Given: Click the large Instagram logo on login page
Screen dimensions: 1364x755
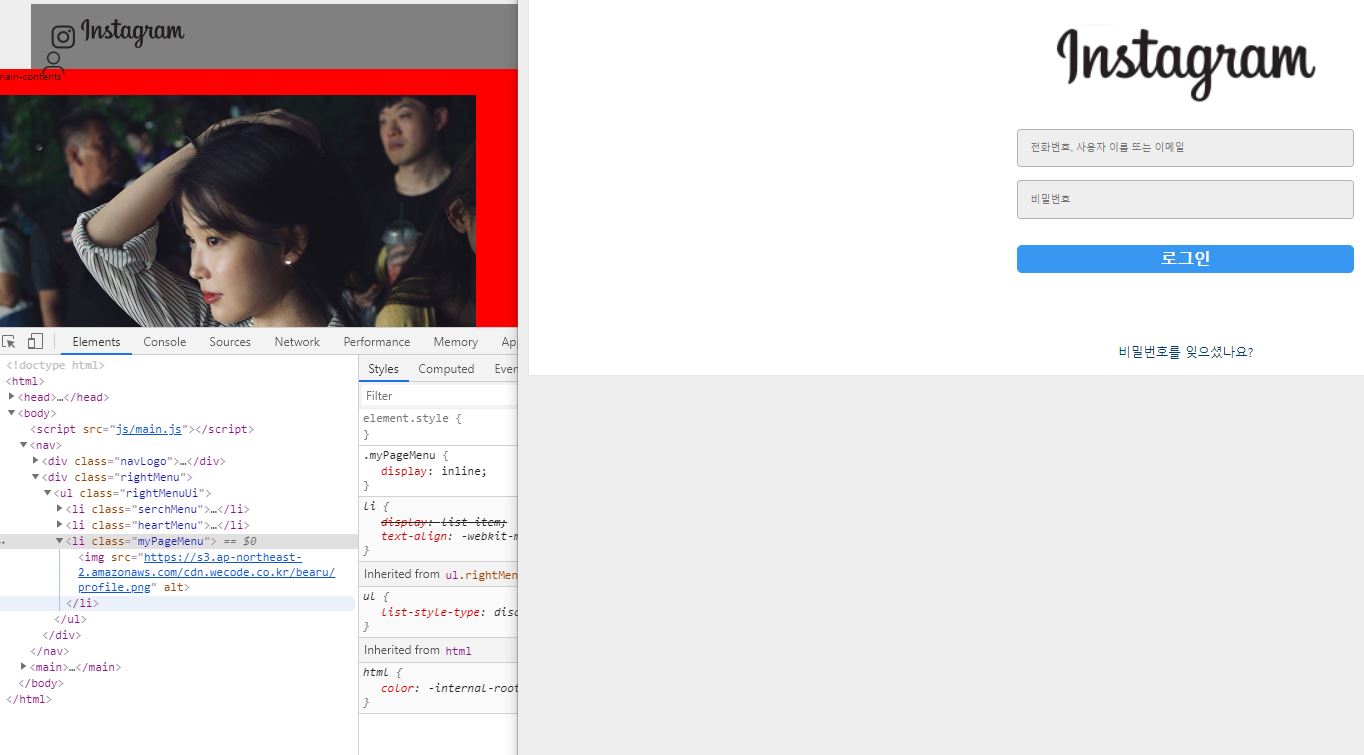Looking at the screenshot, I should 1185,63.
